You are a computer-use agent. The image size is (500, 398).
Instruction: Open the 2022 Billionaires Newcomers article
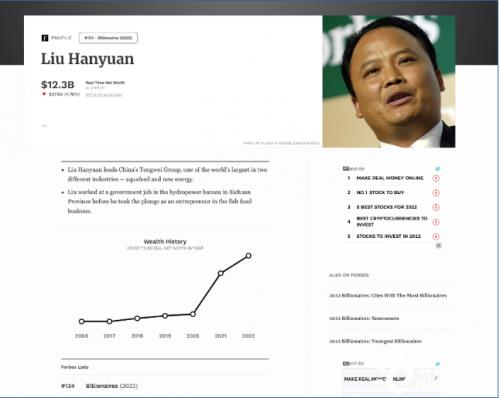[x=364, y=318]
